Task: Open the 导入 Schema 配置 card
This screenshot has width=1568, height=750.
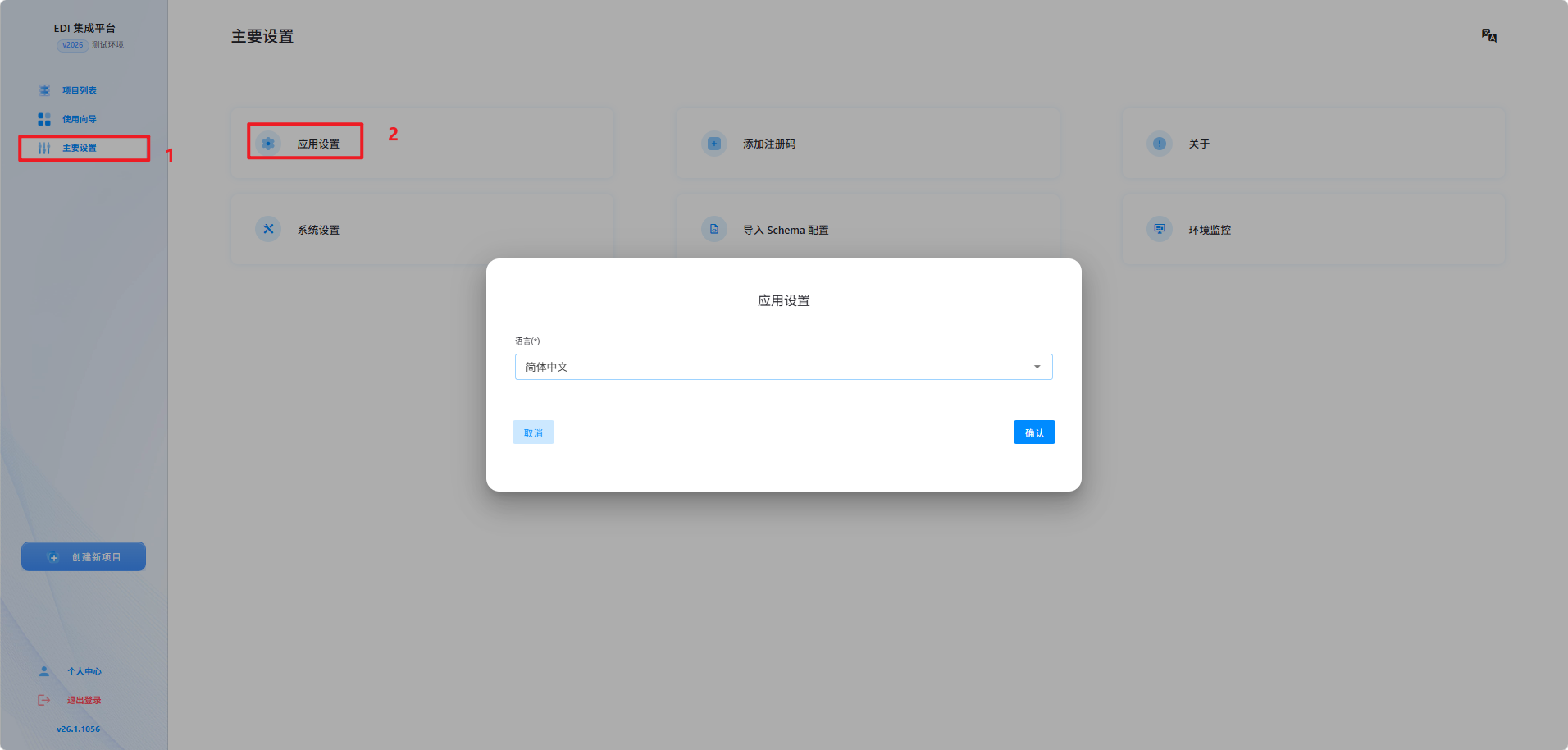Action: point(868,229)
